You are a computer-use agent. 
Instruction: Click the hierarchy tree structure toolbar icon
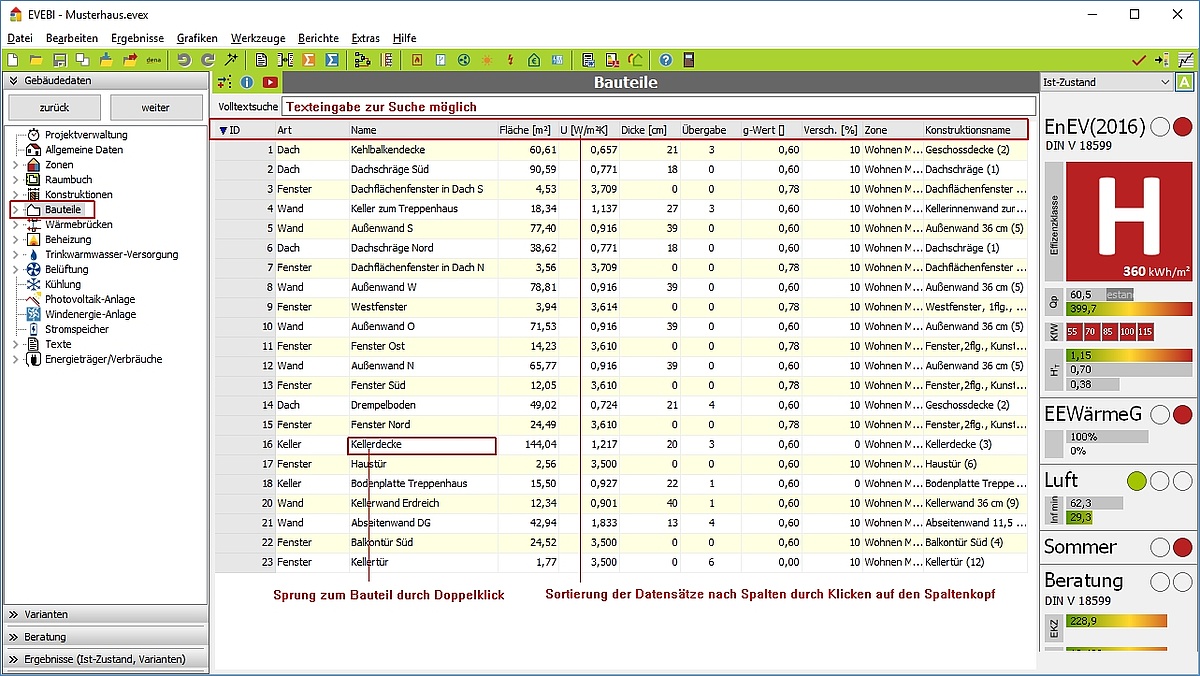click(x=362, y=60)
